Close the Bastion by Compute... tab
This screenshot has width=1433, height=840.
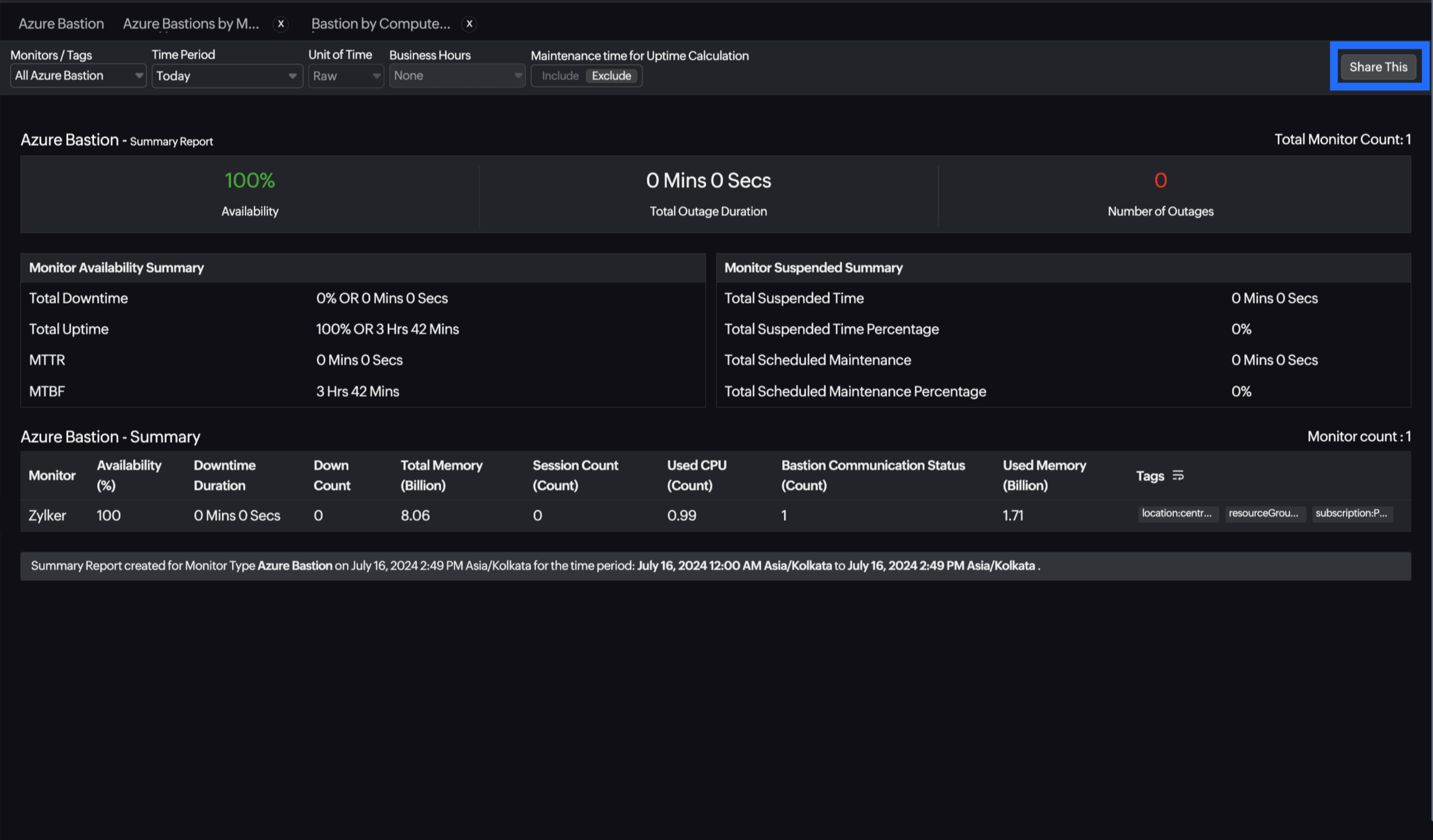[x=469, y=24]
